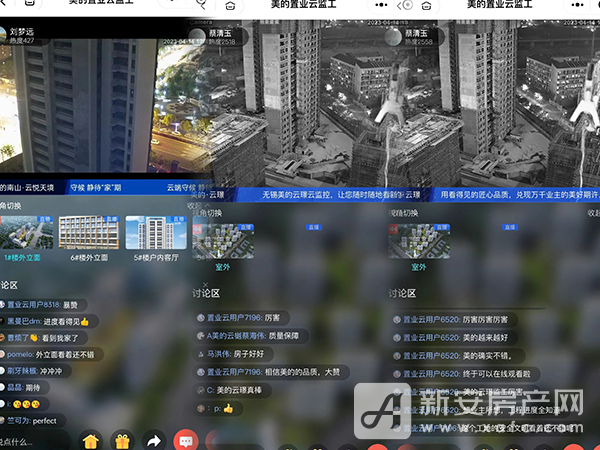Viewport: 600px width, 450px height.
Task: Tap 晶晶's comment 期待
Action: [24, 387]
